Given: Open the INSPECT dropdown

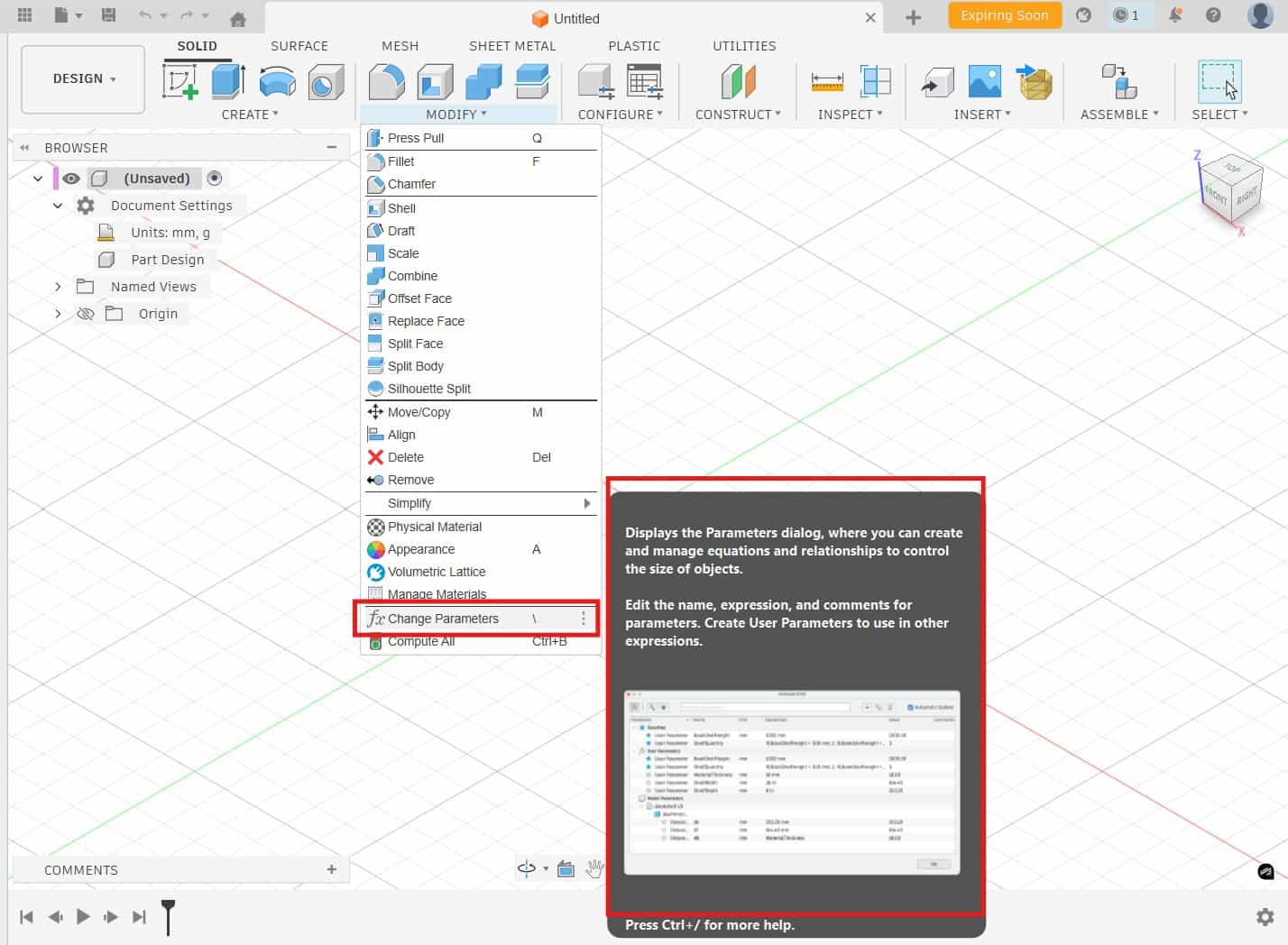Looking at the screenshot, I should (x=850, y=115).
